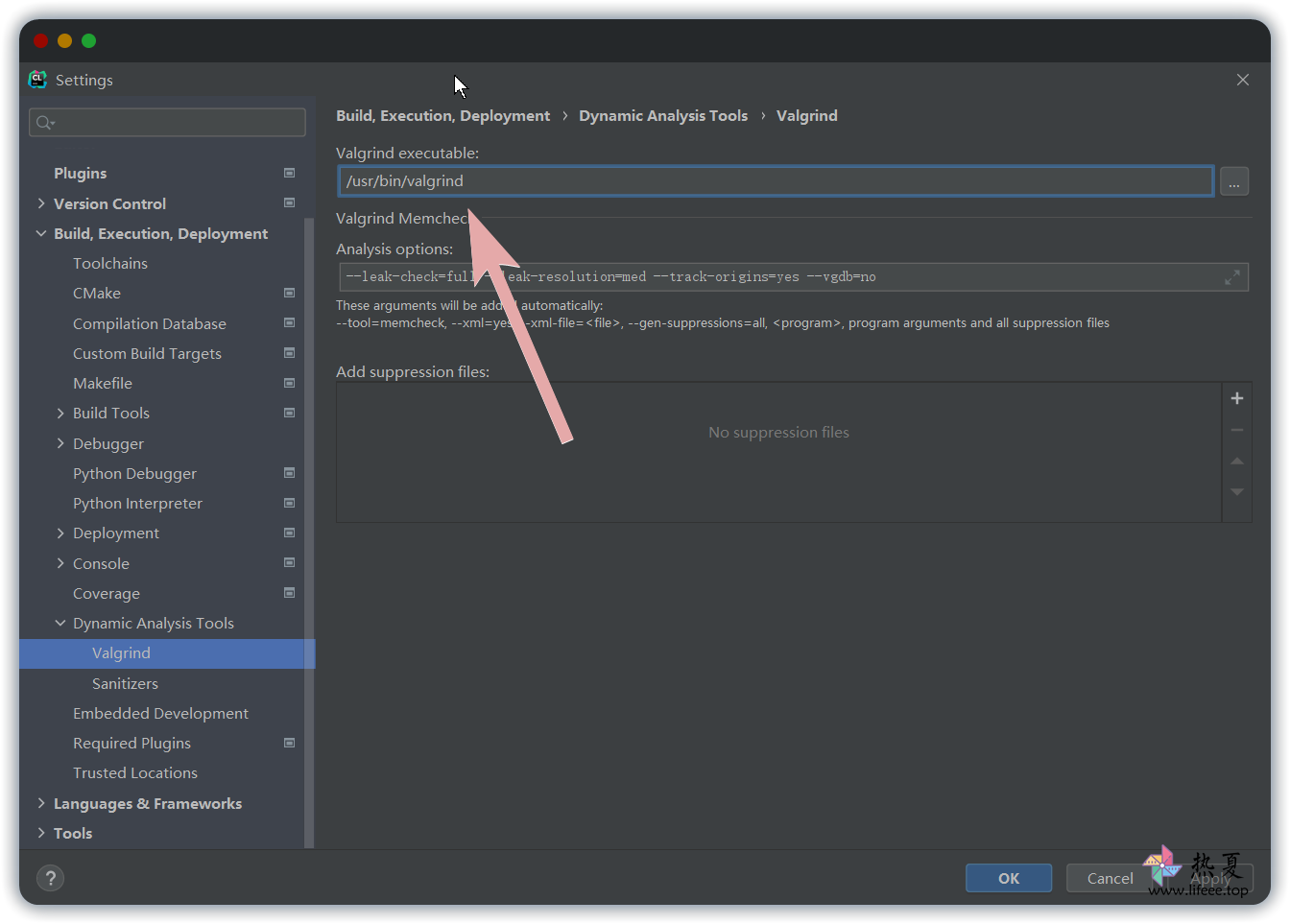Collapse the Dynamic Analysis Tools node
This screenshot has height=924, width=1290.
click(x=60, y=624)
